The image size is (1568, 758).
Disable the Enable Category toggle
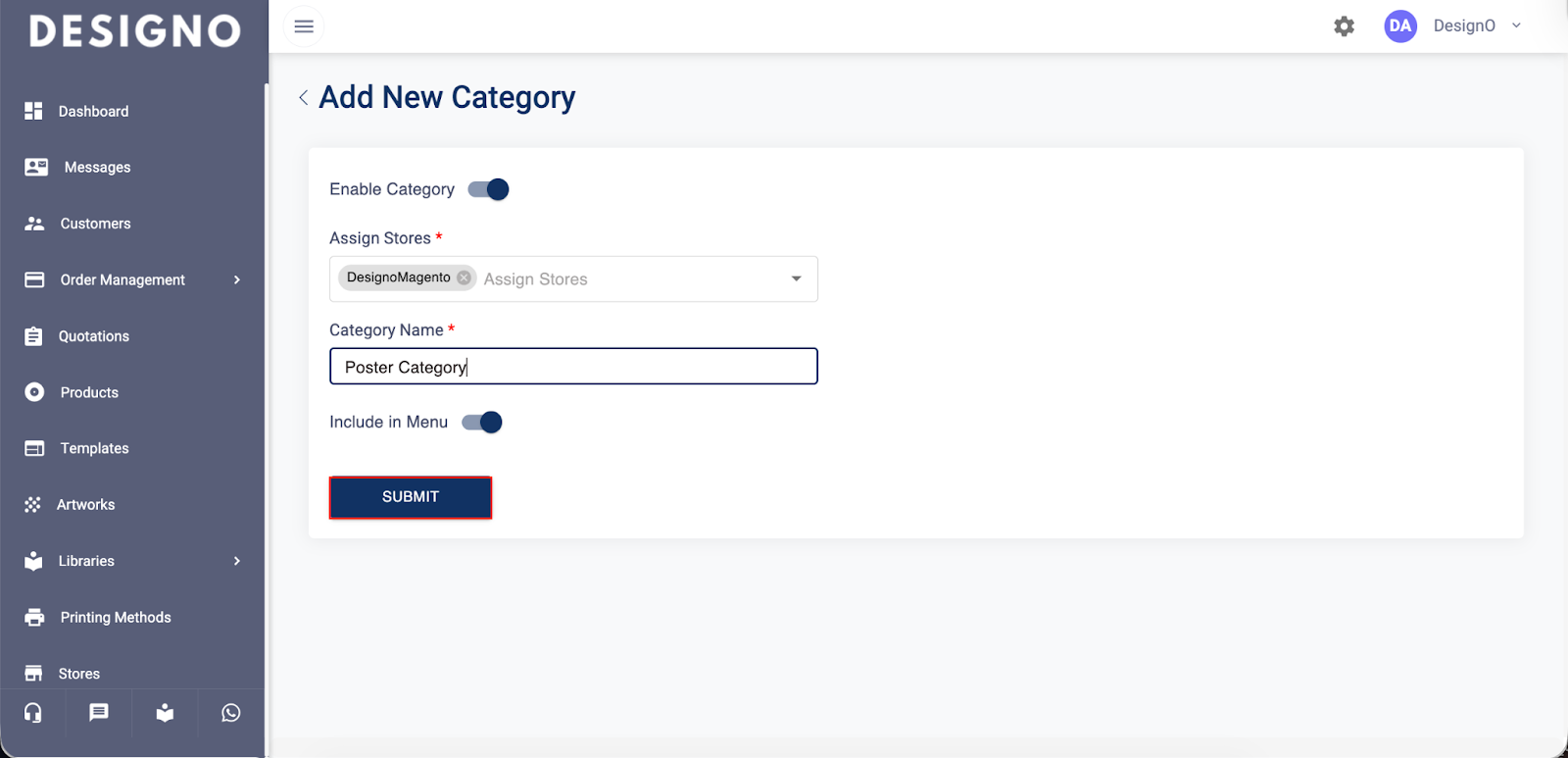pyautogui.click(x=489, y=189)
